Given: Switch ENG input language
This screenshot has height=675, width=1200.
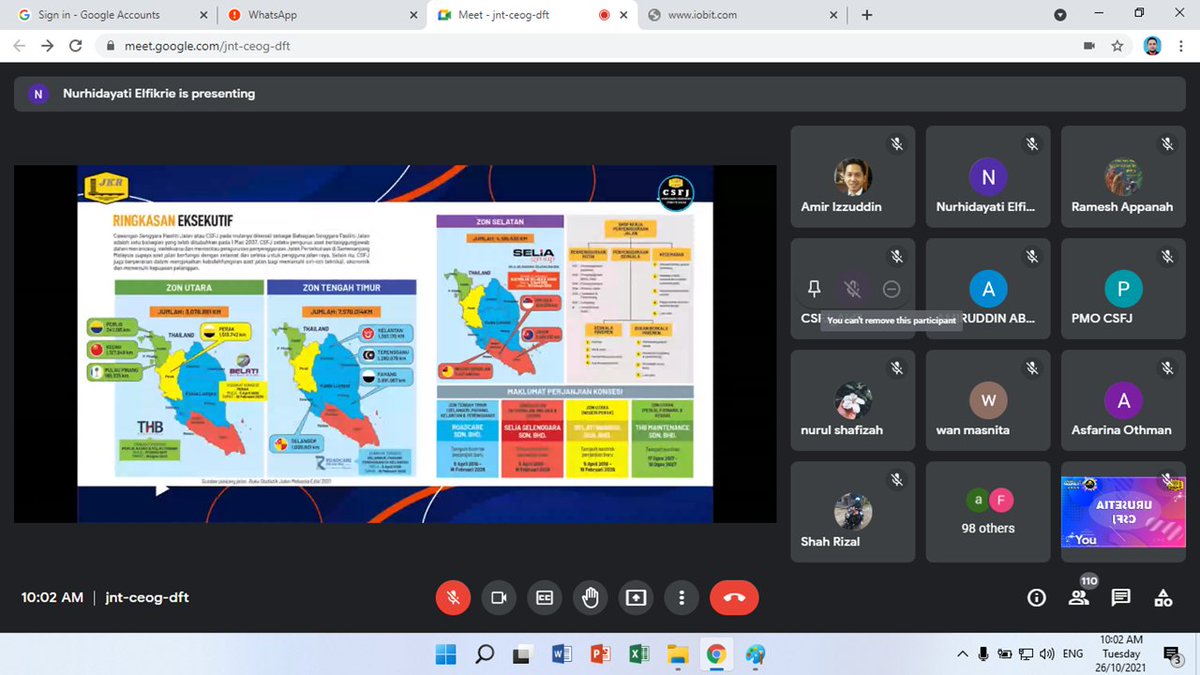Looking at the screenshot, I should [1073, 654].
